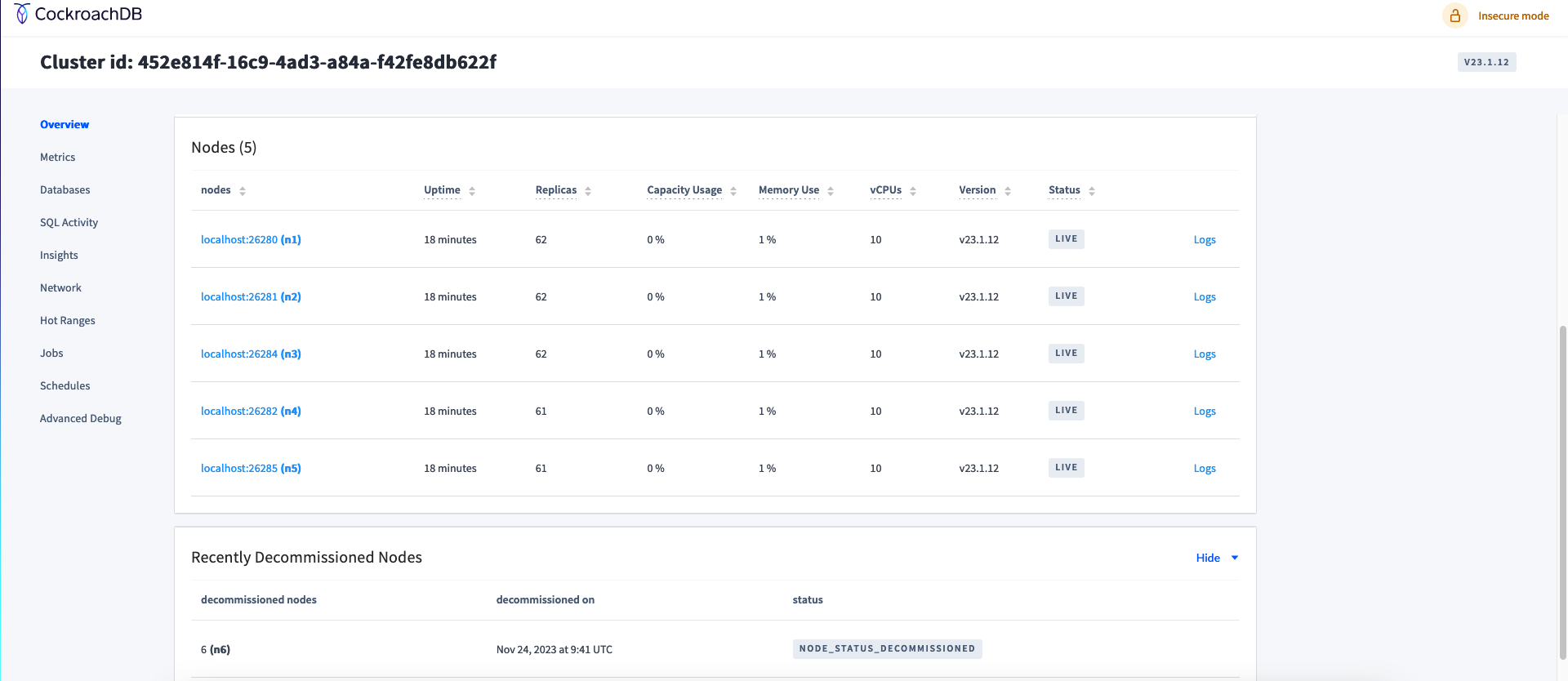Screen dimensions: 1568x681
Task: Click the Status header label
Action: tap(1064, 190)
